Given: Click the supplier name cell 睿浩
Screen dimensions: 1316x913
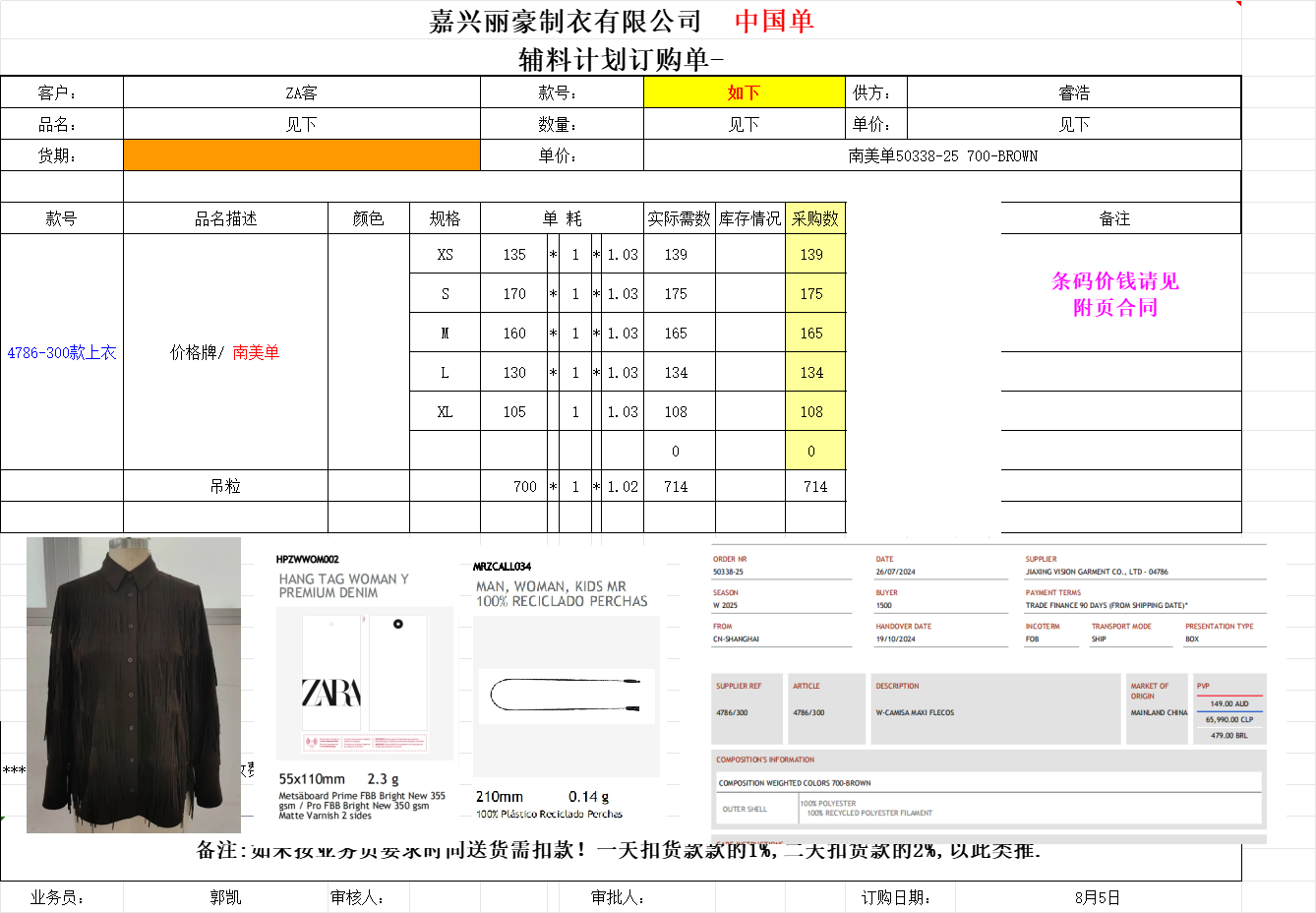Looking at the screenshot, I should coord(1073,92).
